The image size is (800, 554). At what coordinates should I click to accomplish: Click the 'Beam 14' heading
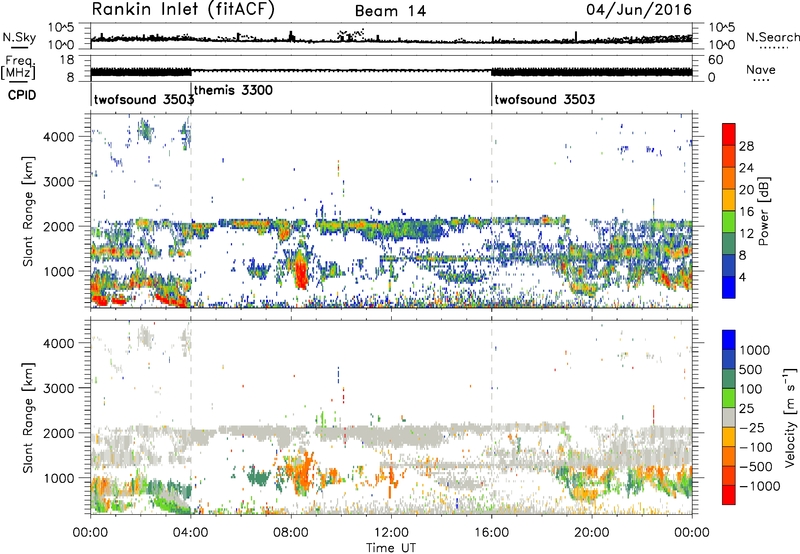pyautogui.click(x=390, y=11)
